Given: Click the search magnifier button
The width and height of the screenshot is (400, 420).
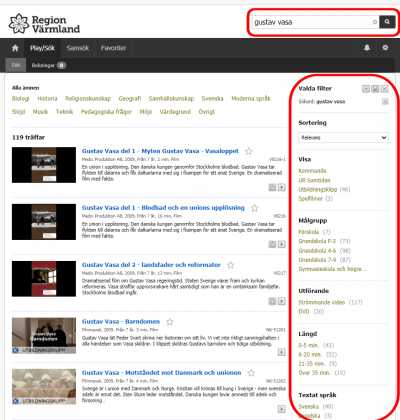Looking at the screenshot, I should (x=387, y=22).
